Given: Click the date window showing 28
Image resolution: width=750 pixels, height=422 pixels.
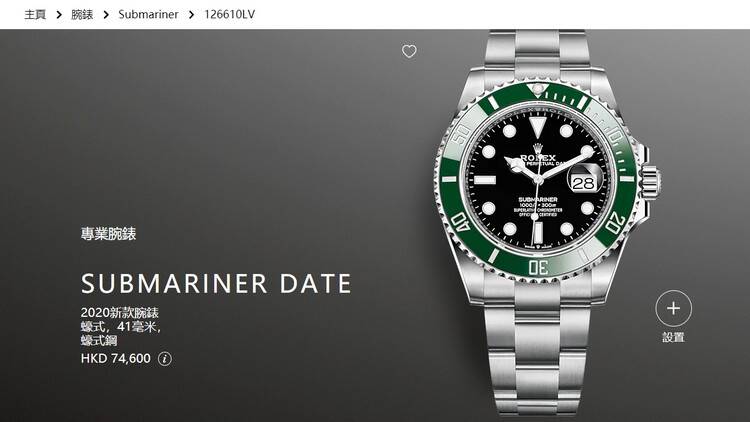Looking at the screenshot, I should (x=584, y=182).
